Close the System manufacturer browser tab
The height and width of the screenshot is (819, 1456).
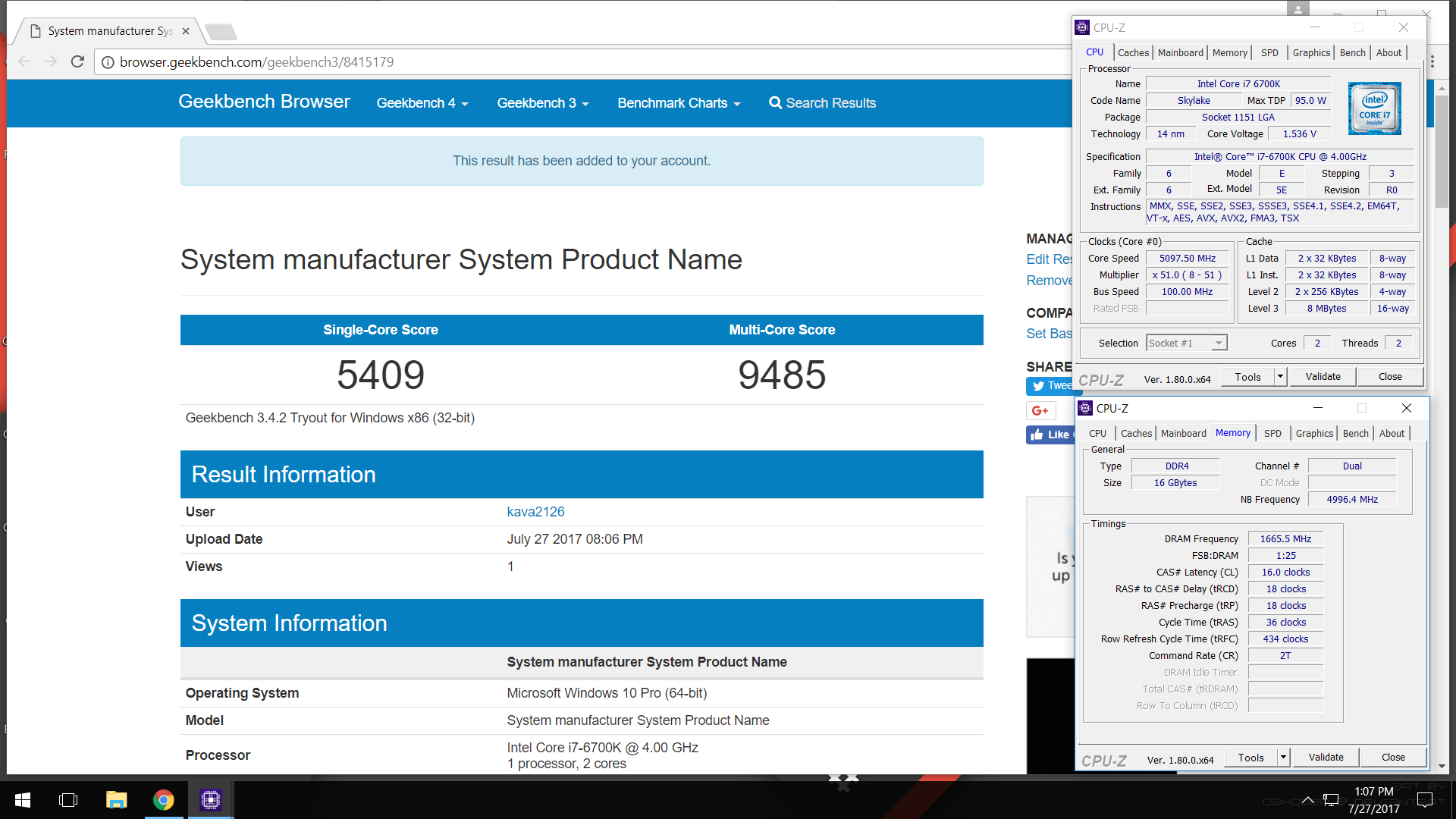[186, 31]
